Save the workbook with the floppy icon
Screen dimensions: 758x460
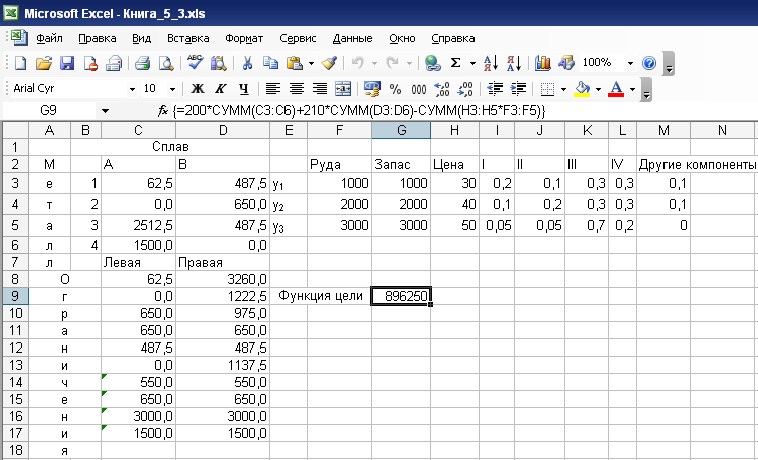pyautogui.click(x=67, y=63)
